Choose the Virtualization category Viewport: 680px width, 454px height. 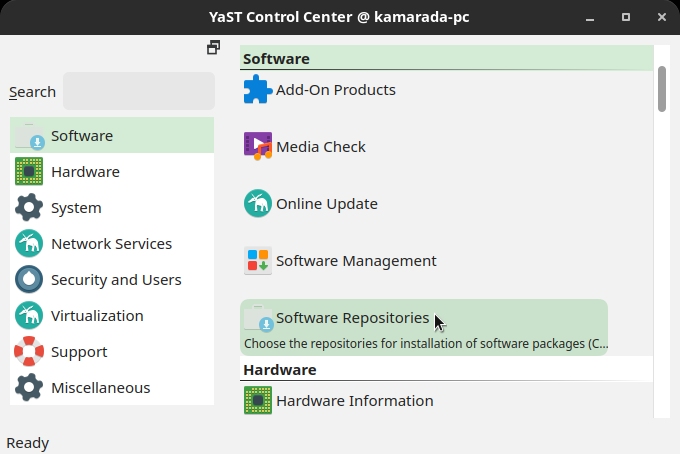click(x=112, y=316)
